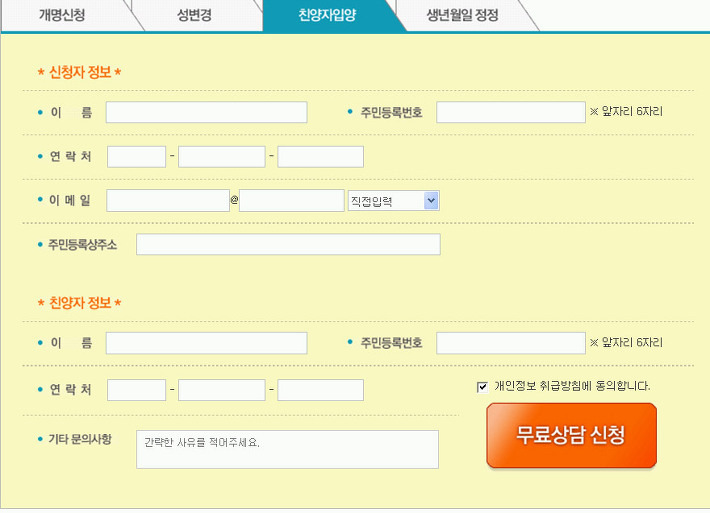
Task: Click middle phone box in 친양자 연락처
Action: [x=222, y=390]
